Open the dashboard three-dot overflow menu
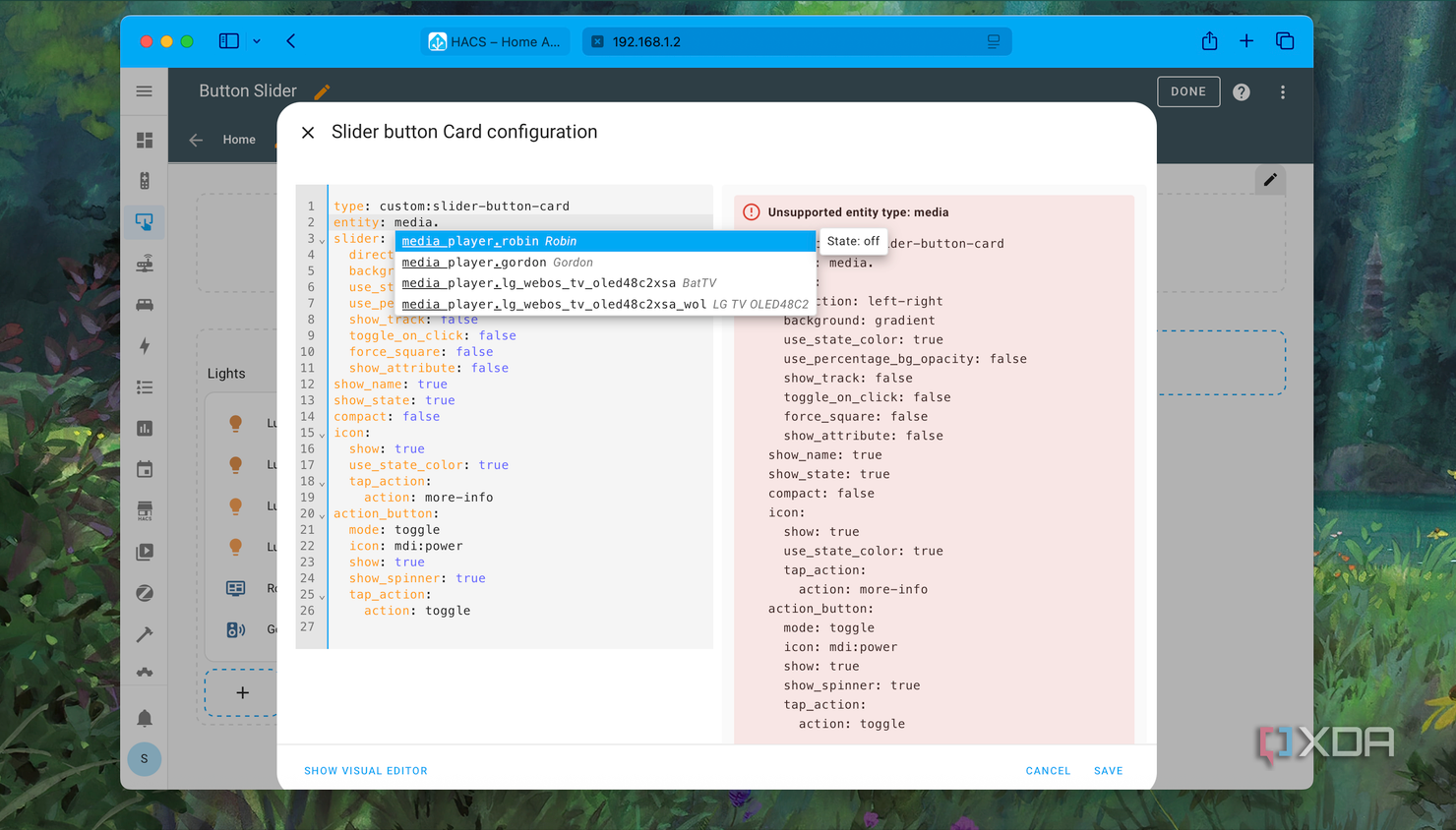1456x830 pixels. 1283,91
